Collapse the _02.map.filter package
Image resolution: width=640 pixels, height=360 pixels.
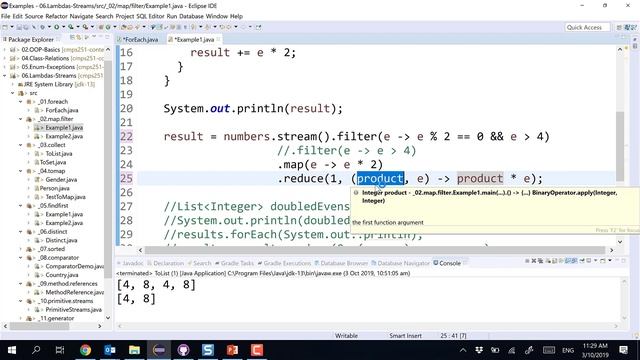pos(21,119)
